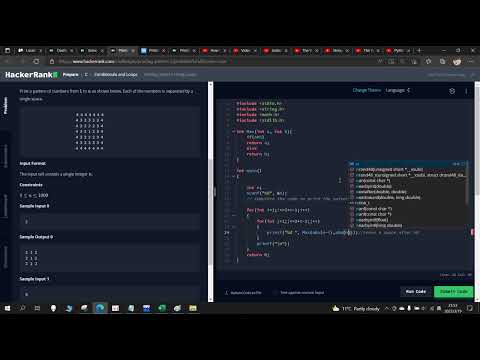Viewport: 480px width, 360px height.
Task: Open Conditionals and Loops breadcrumb
Action: tap(116, 75)
